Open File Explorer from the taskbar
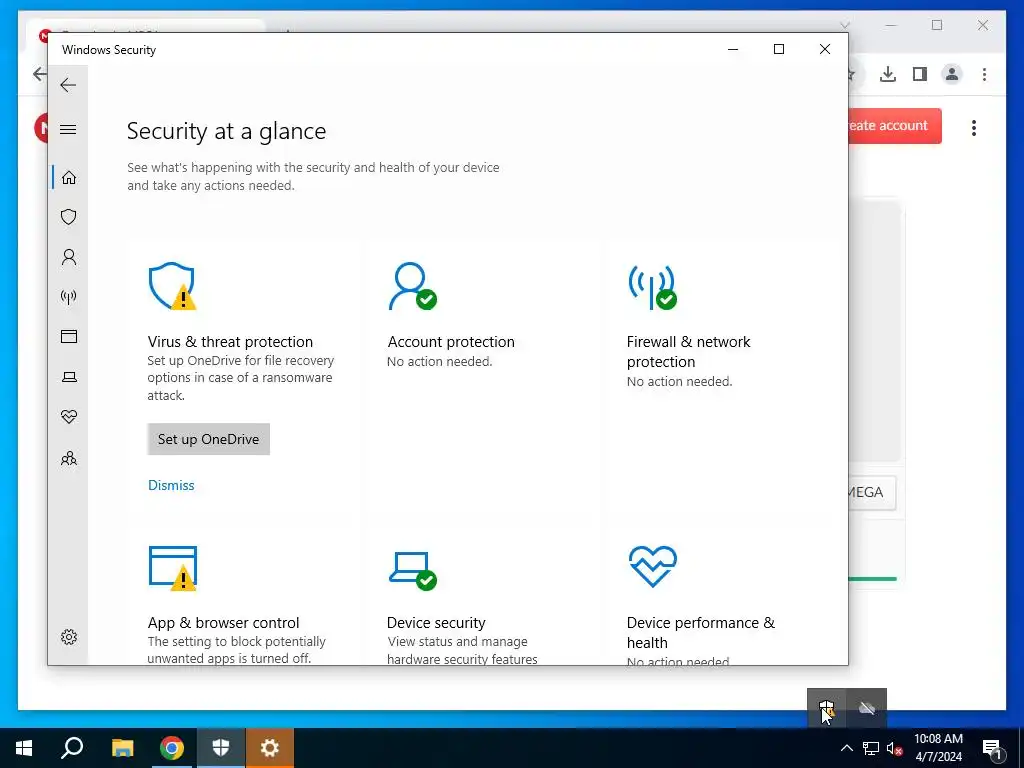1024x768 pixels. point(122,748)
